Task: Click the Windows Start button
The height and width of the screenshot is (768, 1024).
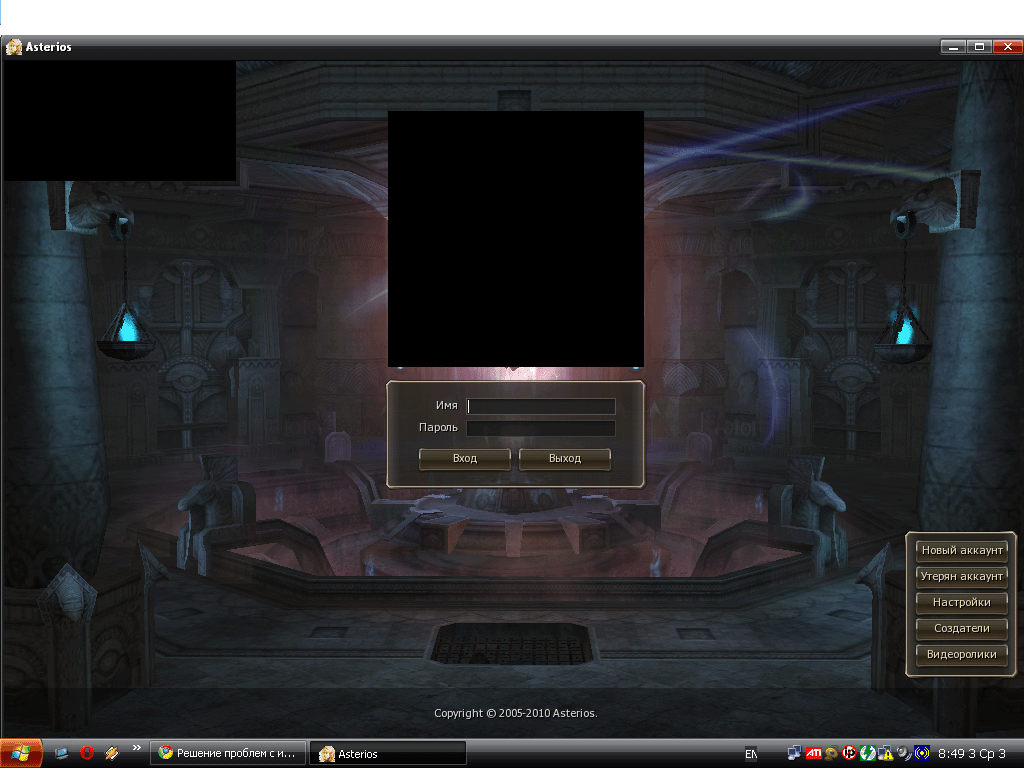Action: click(x=21, y=753)
